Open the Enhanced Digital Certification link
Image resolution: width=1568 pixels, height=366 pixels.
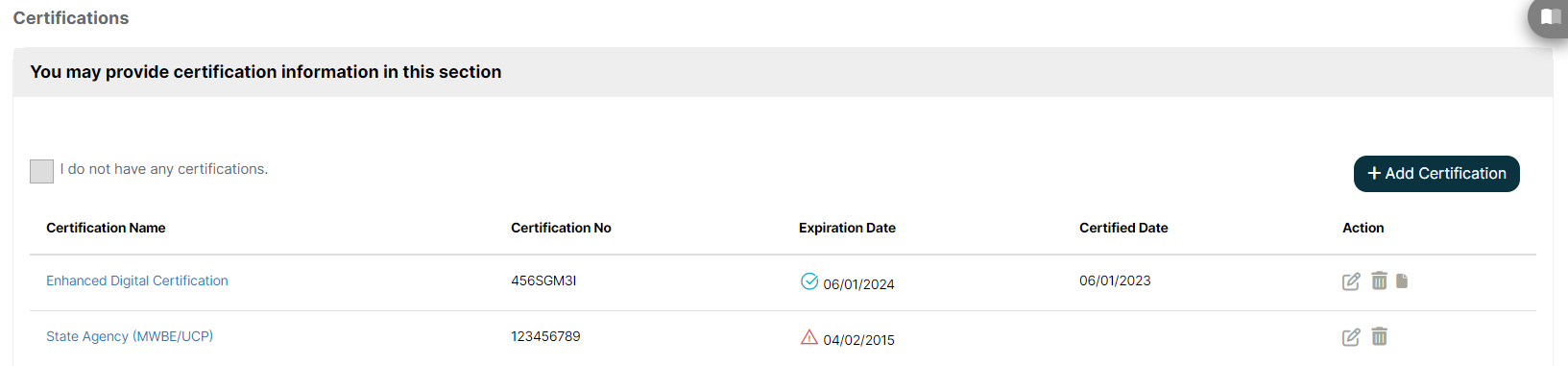tap(137, 281)
